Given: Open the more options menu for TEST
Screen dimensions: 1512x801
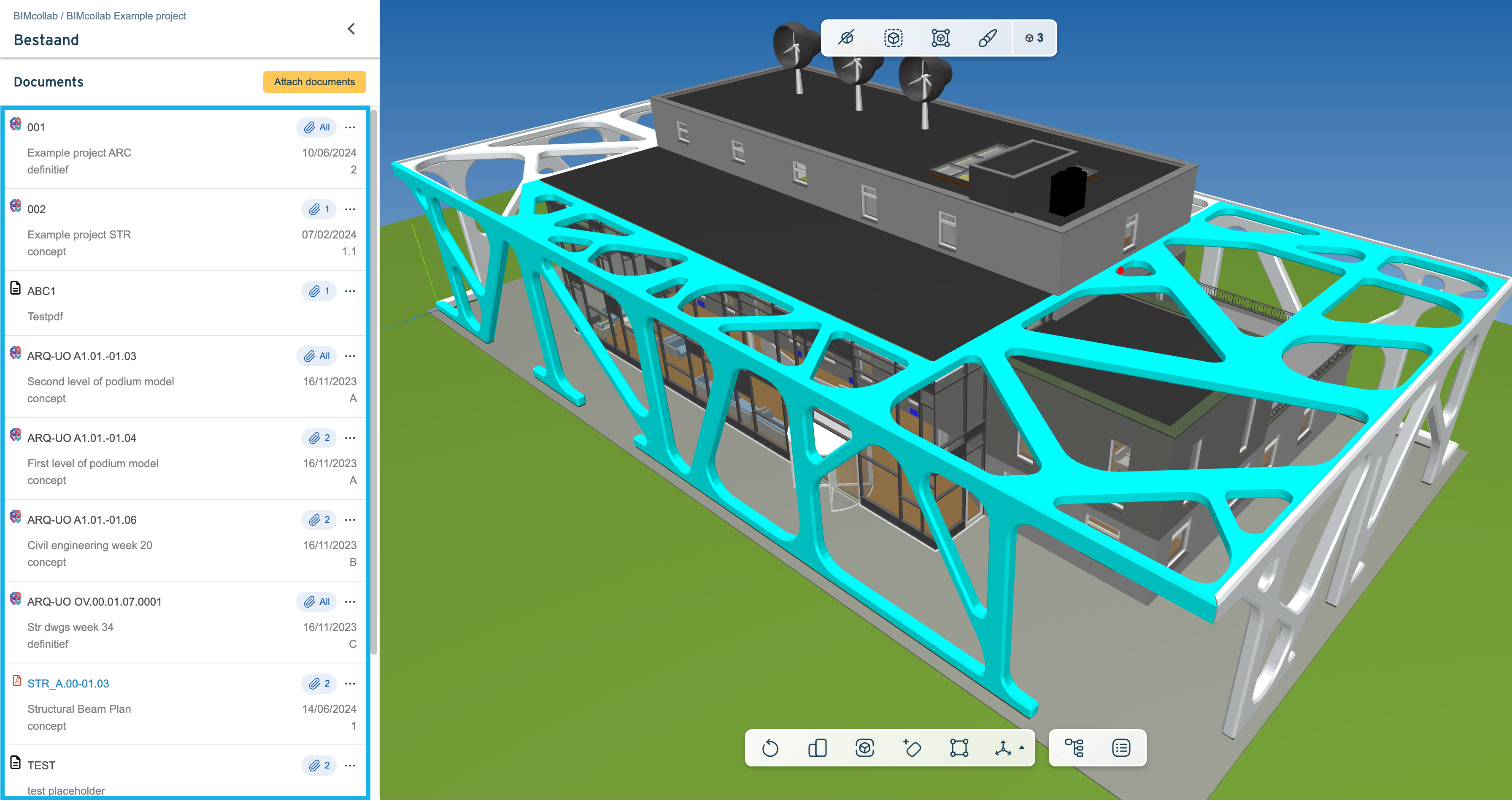Looking at the screenshot, I should pyautogui.click(x=351, y=765).
